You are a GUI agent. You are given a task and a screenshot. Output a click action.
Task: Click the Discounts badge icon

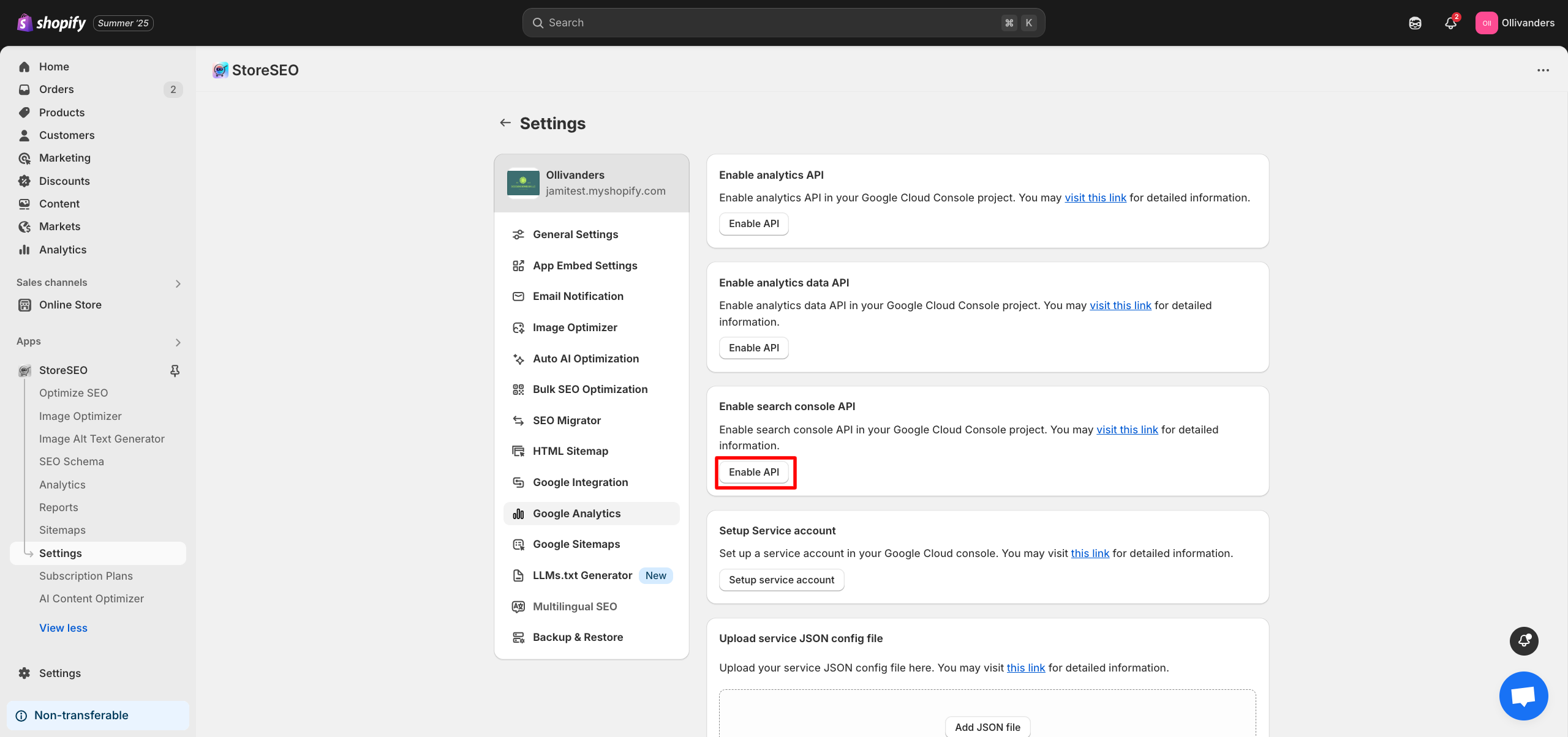pos(24,181)
